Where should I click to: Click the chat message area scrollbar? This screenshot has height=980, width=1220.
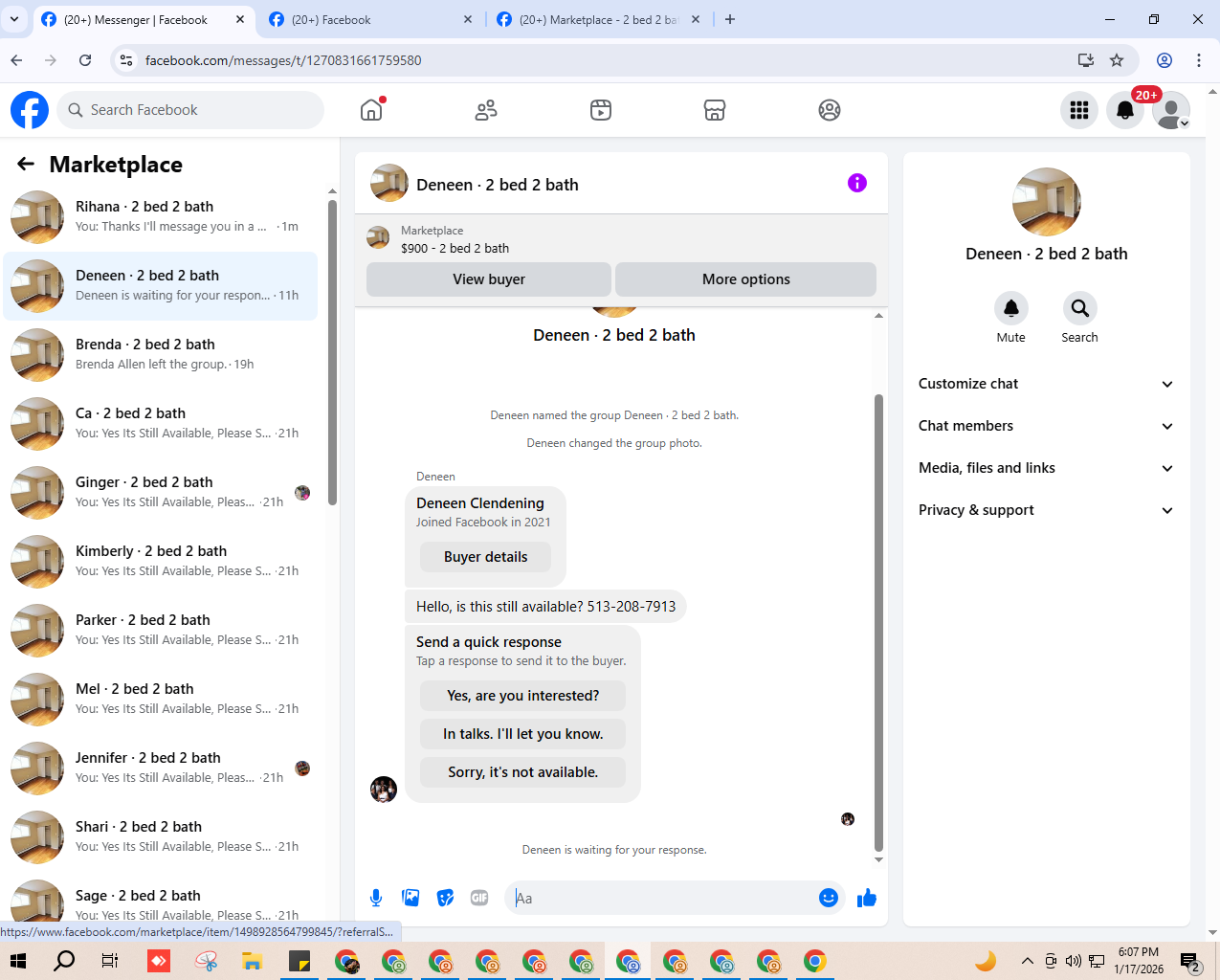click(x=878, y=622)
